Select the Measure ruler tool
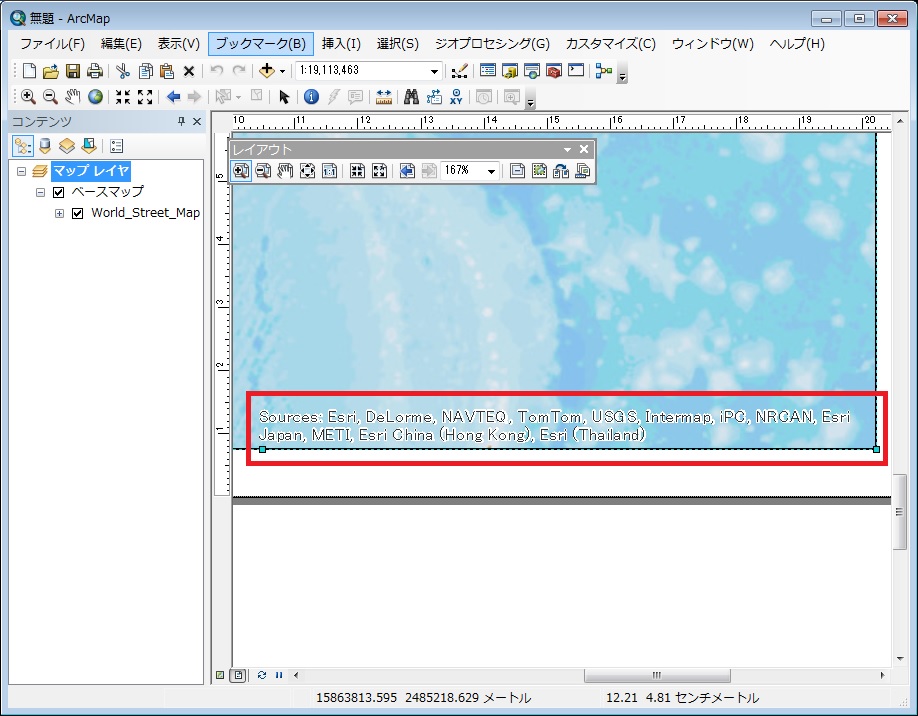The height and width of the screenshot is (716, 918). click(383, 97)
